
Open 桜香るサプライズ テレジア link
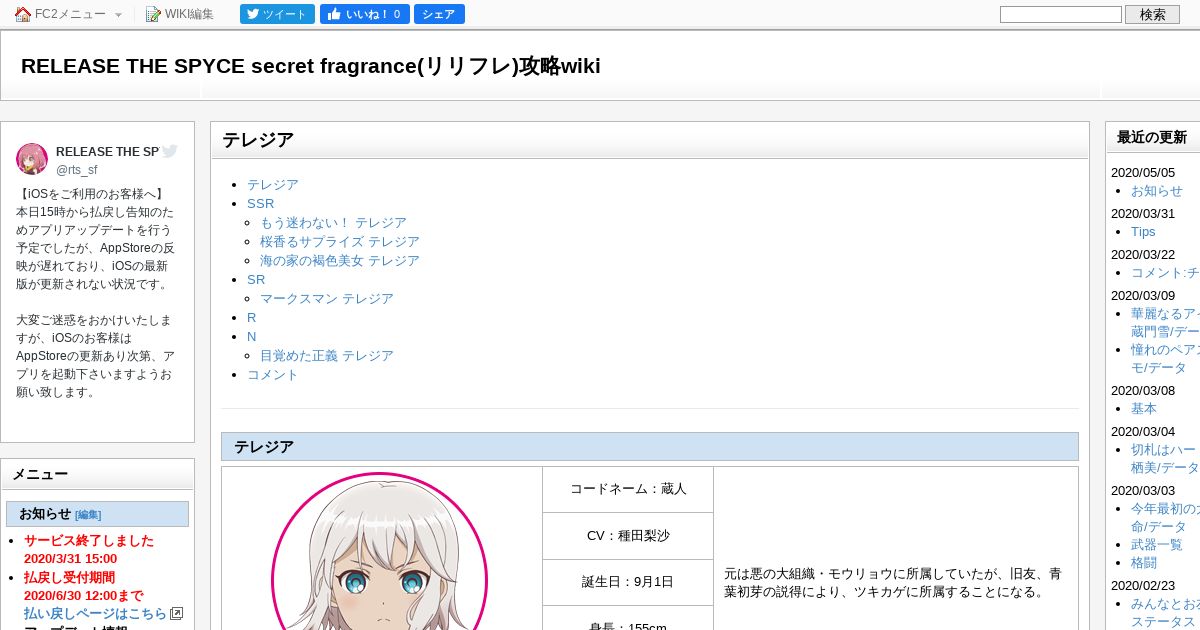pyautogui.click(x=340, y=242)
